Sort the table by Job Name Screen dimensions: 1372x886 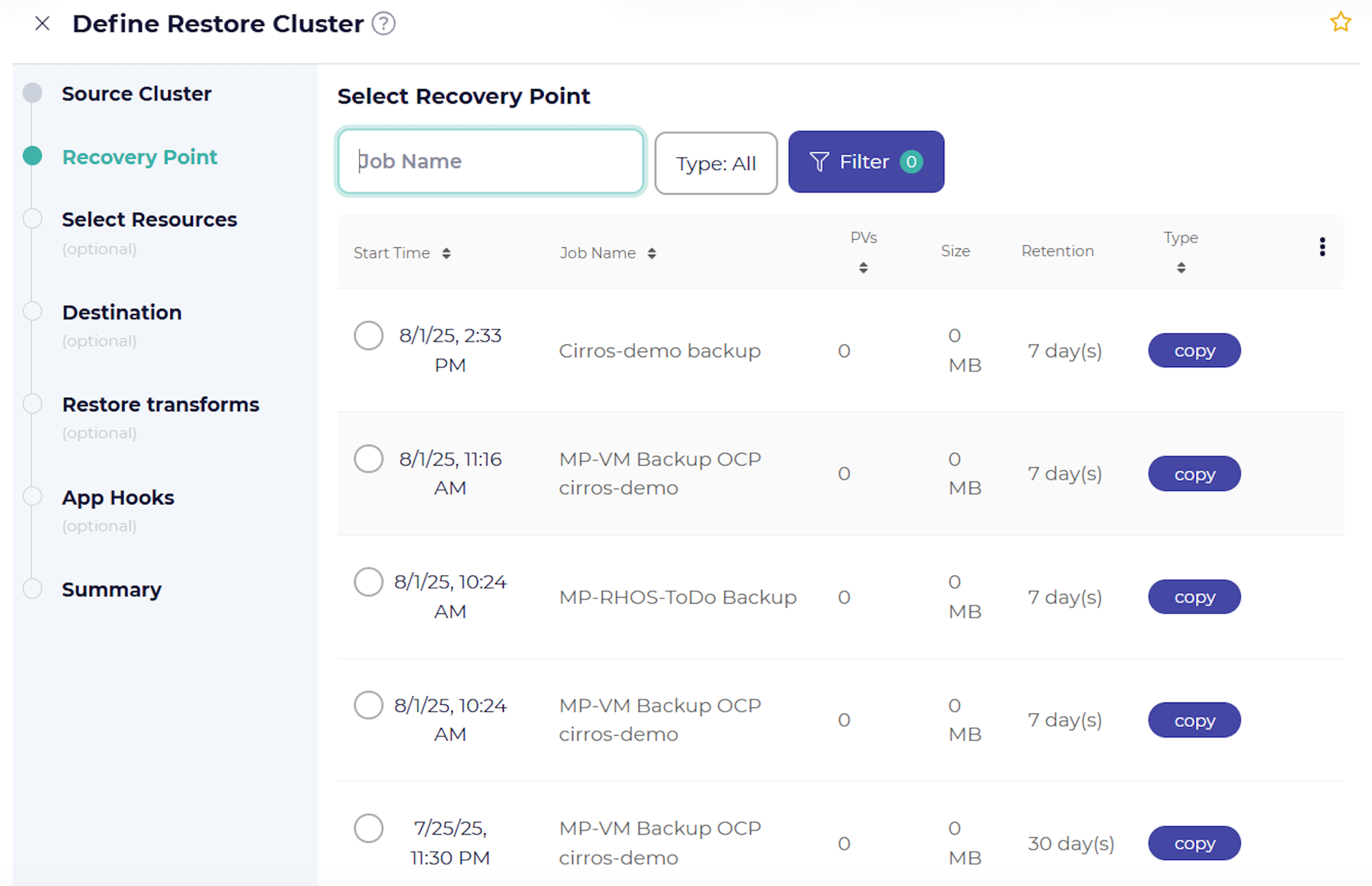652,252
